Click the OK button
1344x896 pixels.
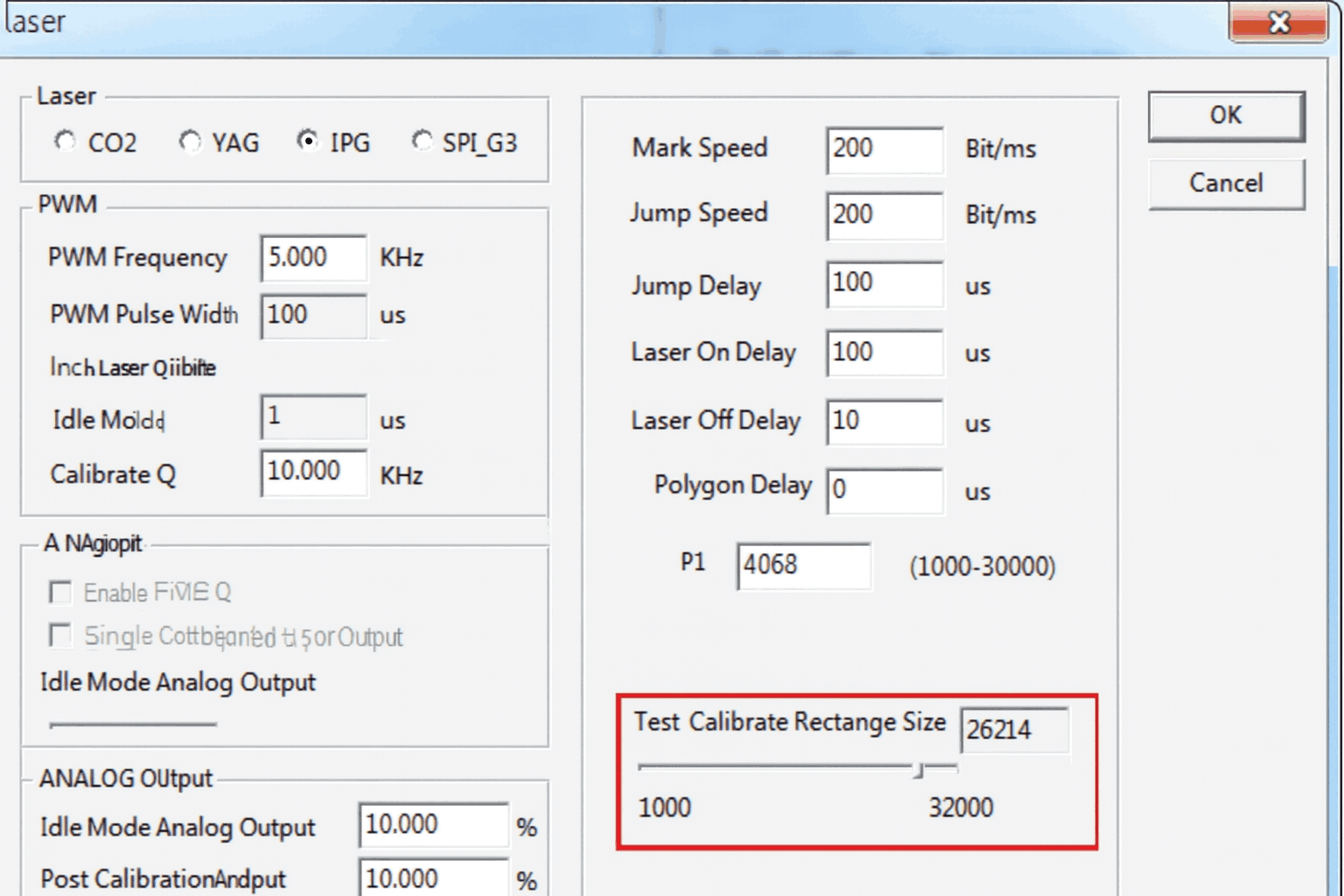coord(1225,115)
